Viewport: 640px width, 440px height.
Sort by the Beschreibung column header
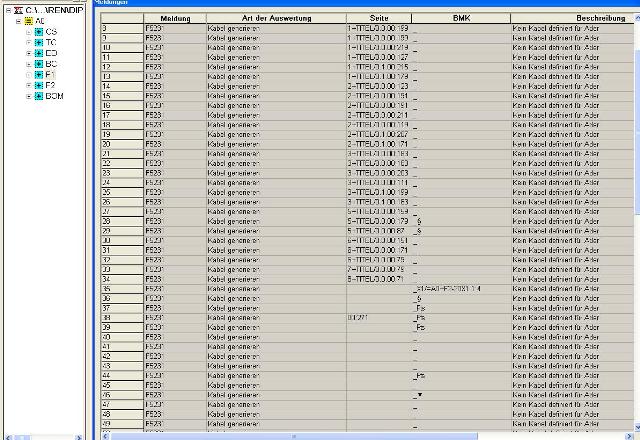571,18
